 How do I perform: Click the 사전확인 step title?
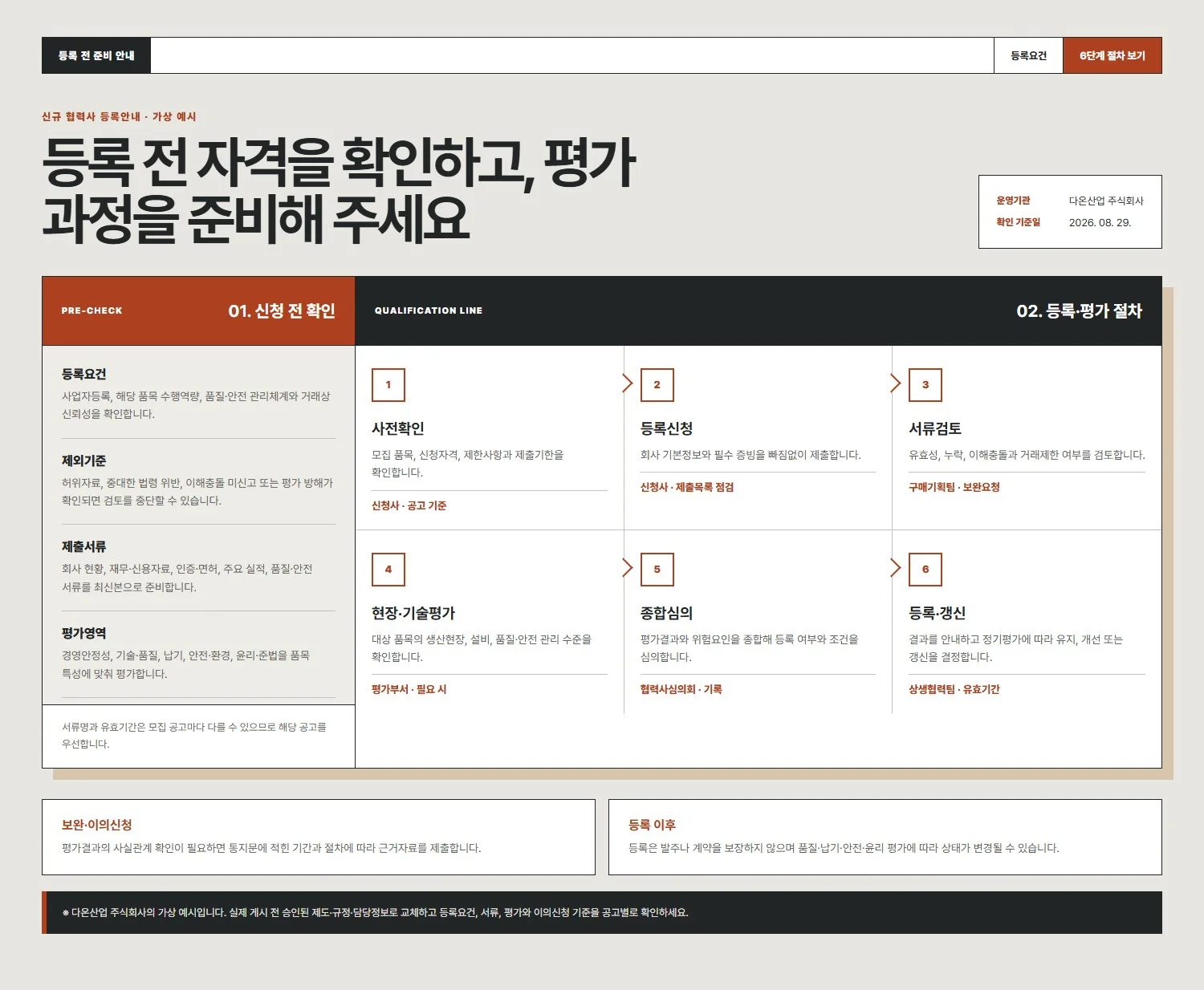(x=398, y=428)
